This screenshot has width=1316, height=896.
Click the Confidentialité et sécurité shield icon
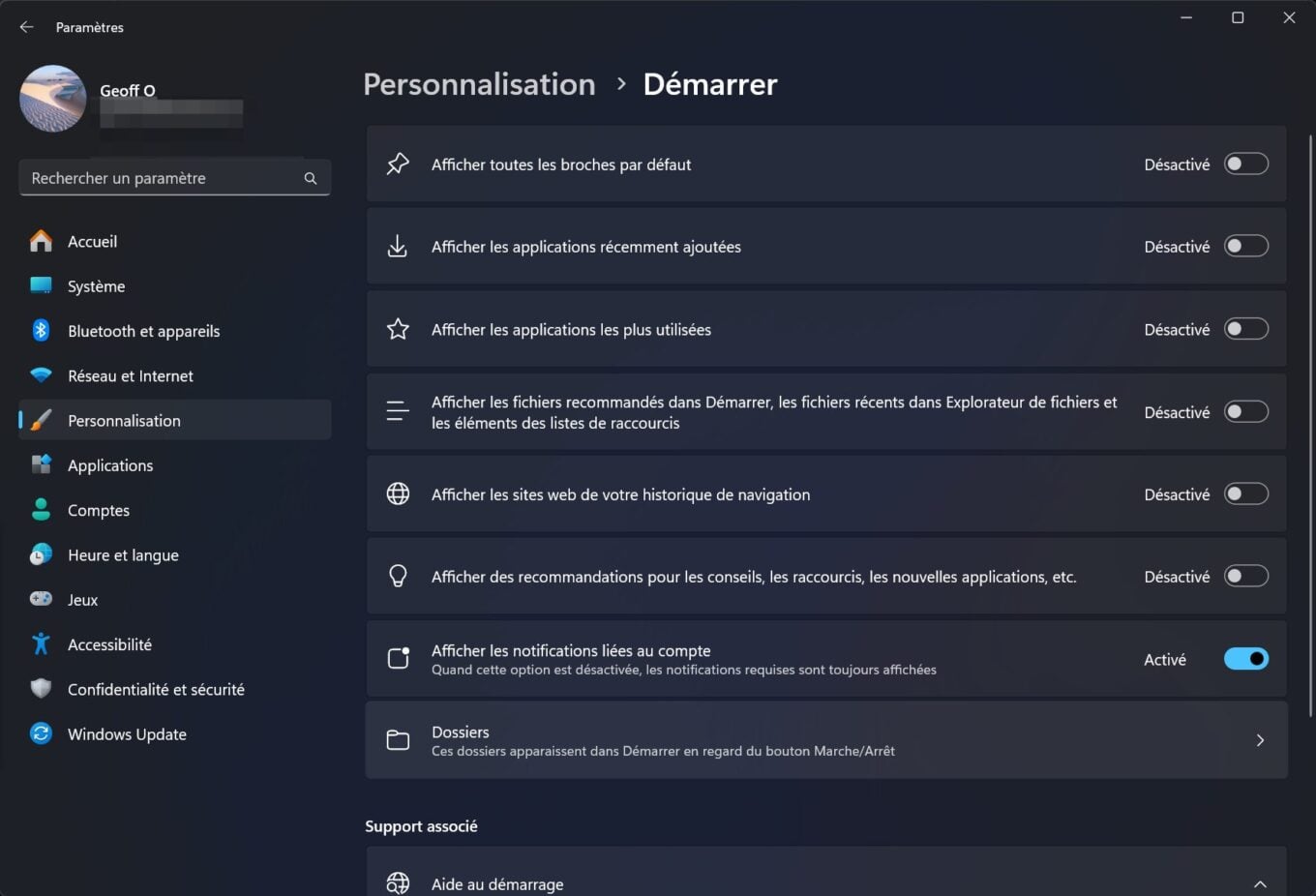(x=41, y=689)
